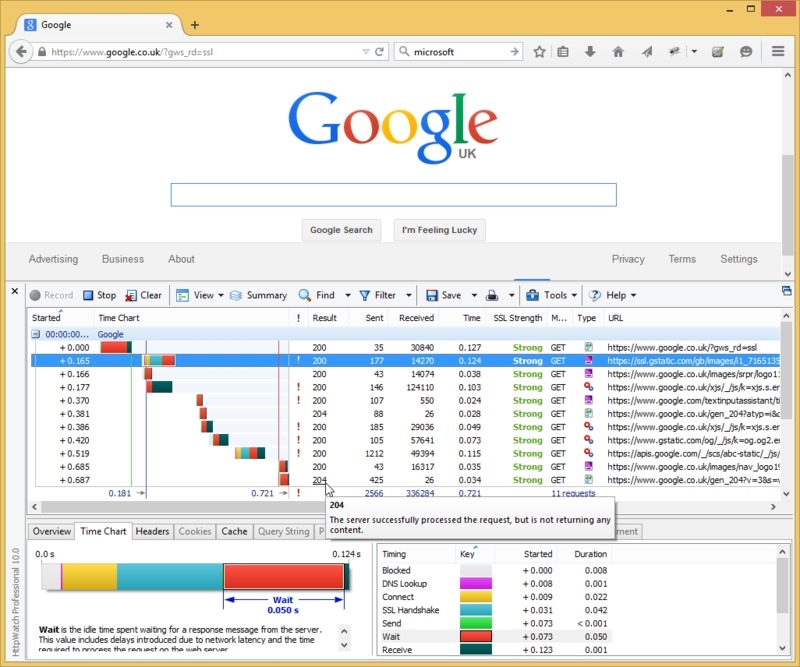The width and height of the screenshot is (800, 667).
Task: Clear the captured requests in HttpWatch
Action: 143,295
